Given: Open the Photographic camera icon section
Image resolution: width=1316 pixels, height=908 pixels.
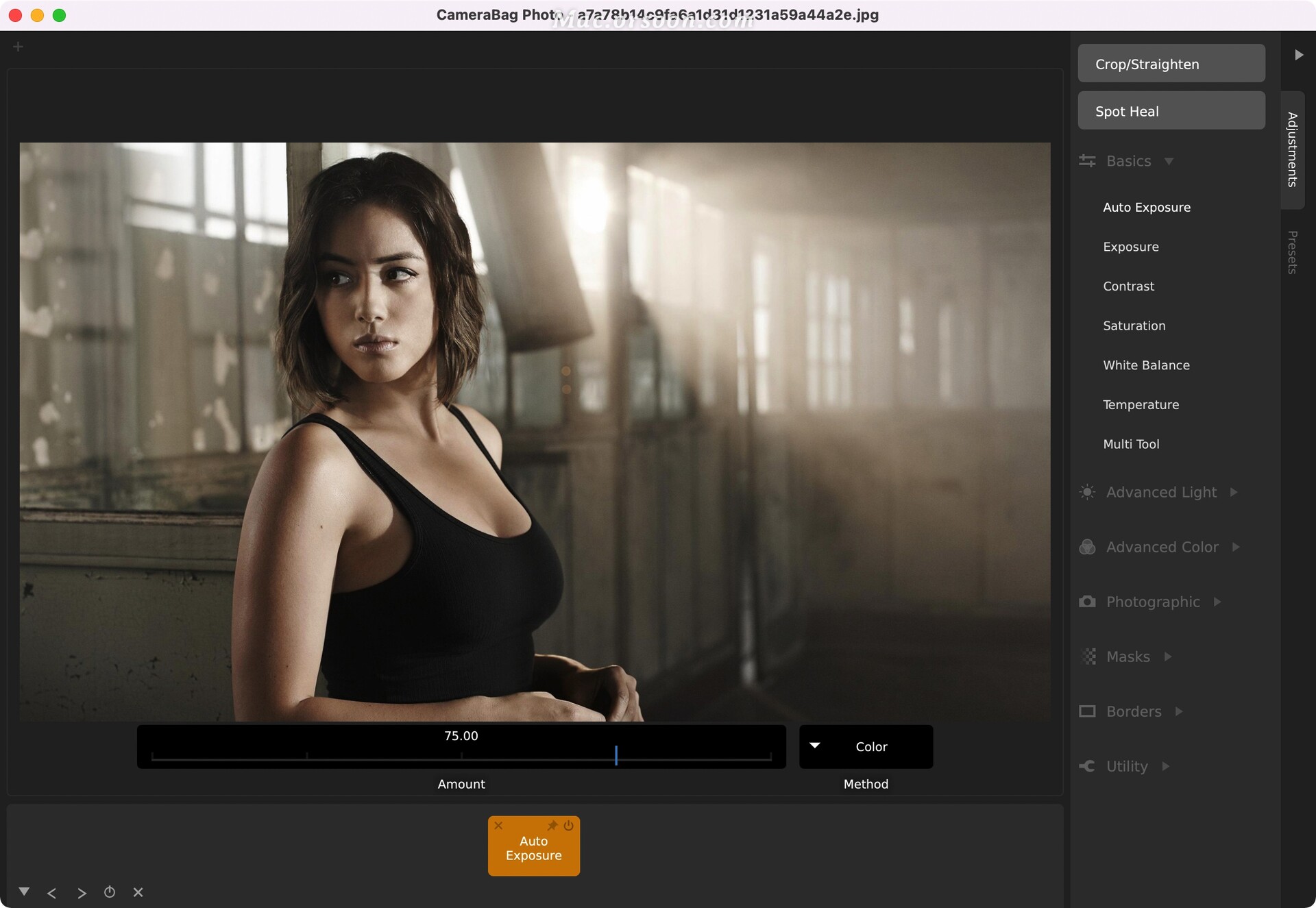Looking at the screenshot, I should click(x=1087, y=602).
